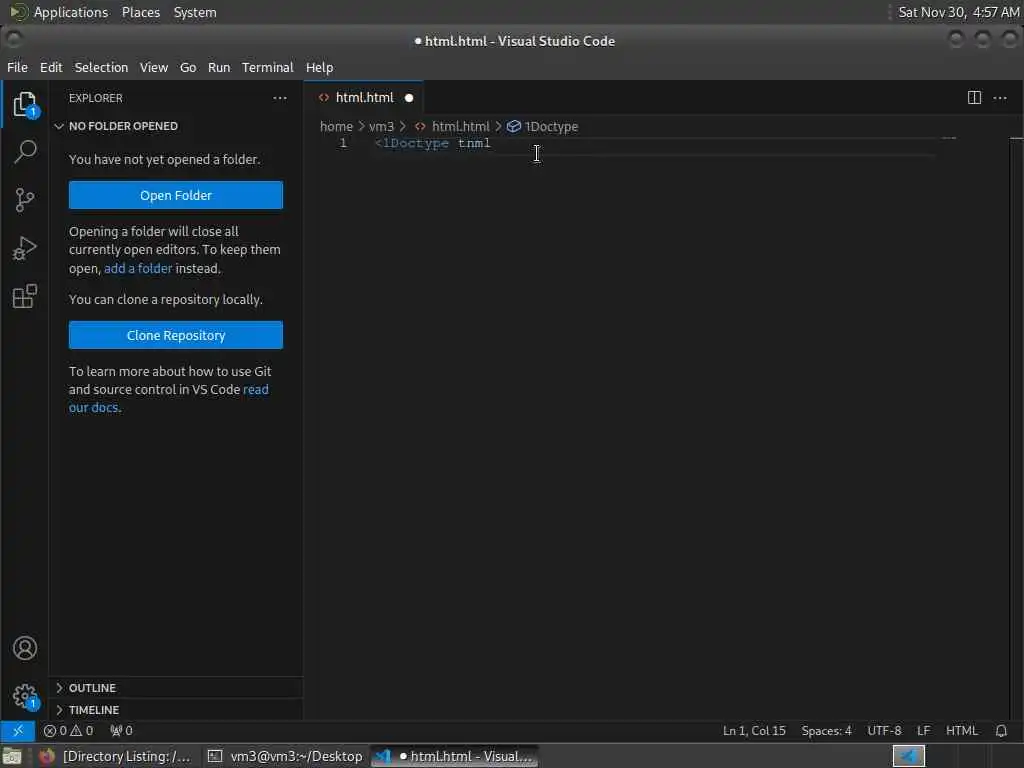This screenshot has width=1024, height=768.
Task: Open the Search view icon
Action: [25, 152]
